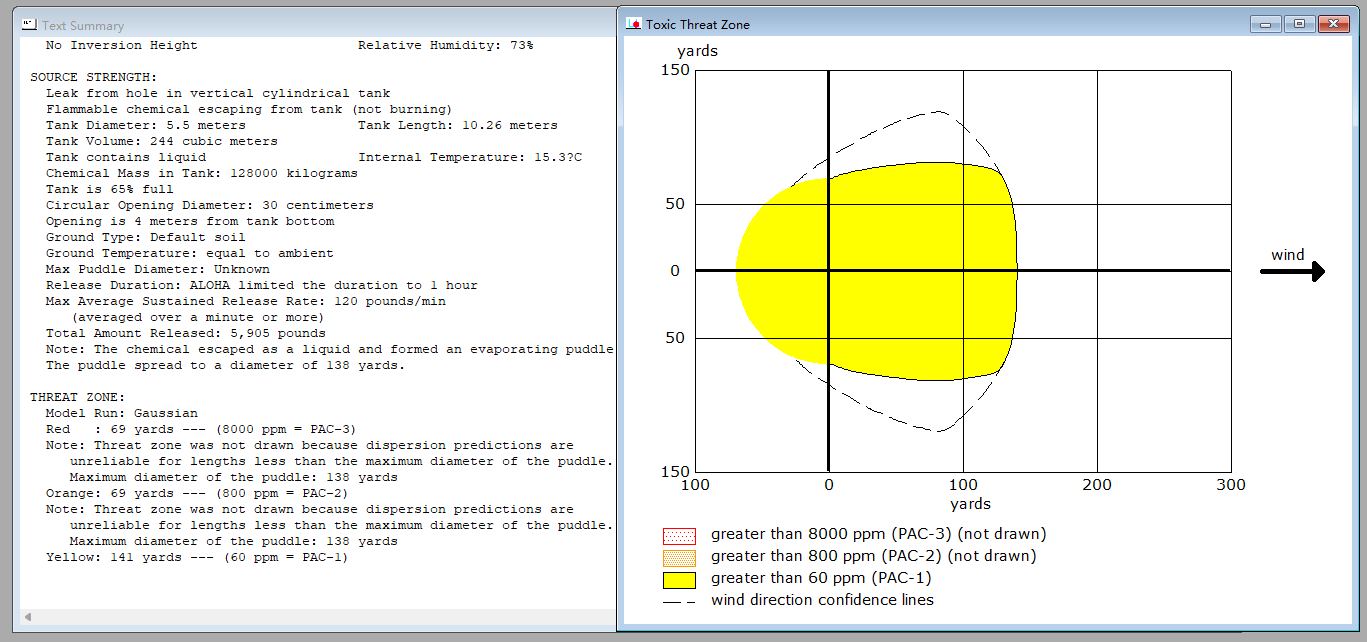Click the wind direction arrow
The width and height of the screenshot is (1367, 642).
[x=1292, y=271]
